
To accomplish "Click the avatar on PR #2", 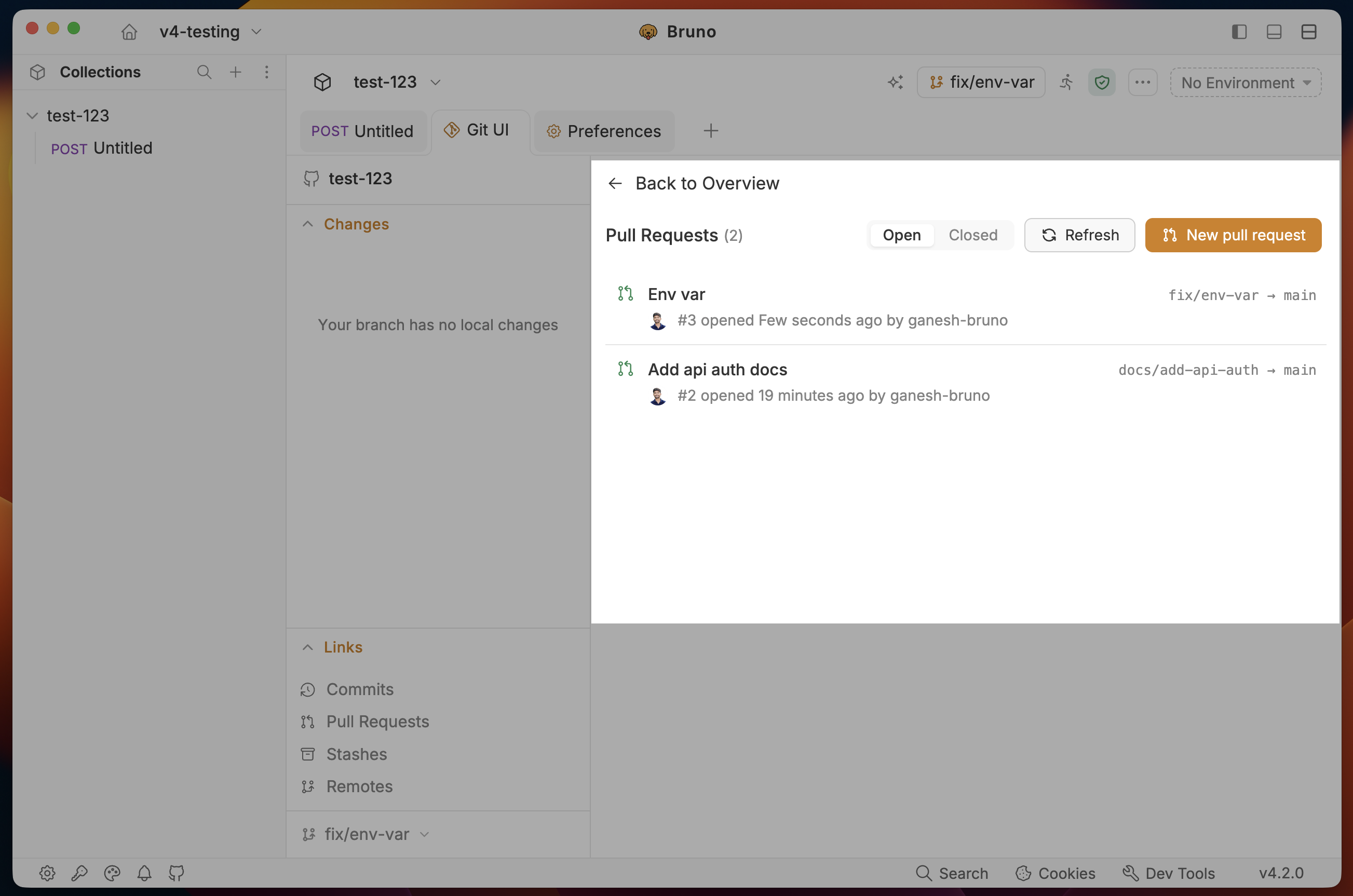I will (x=658, y=396).
